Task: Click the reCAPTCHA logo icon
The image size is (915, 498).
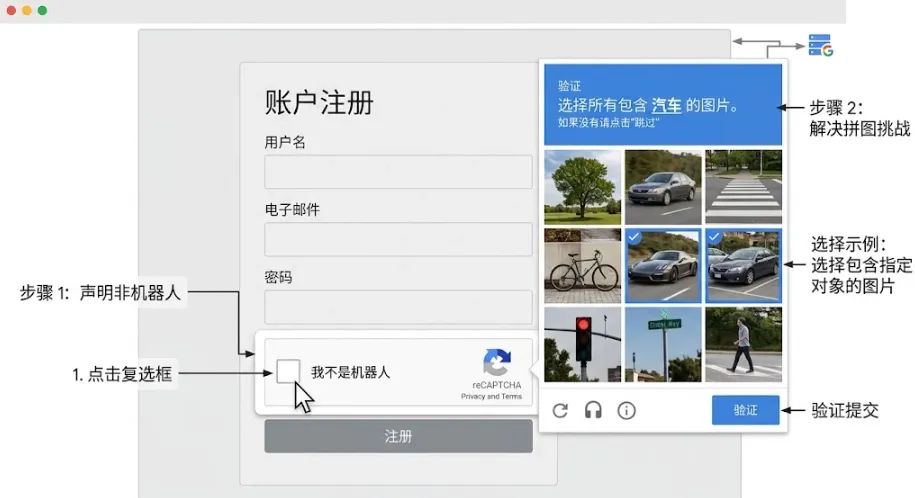Action: (497, 363)
